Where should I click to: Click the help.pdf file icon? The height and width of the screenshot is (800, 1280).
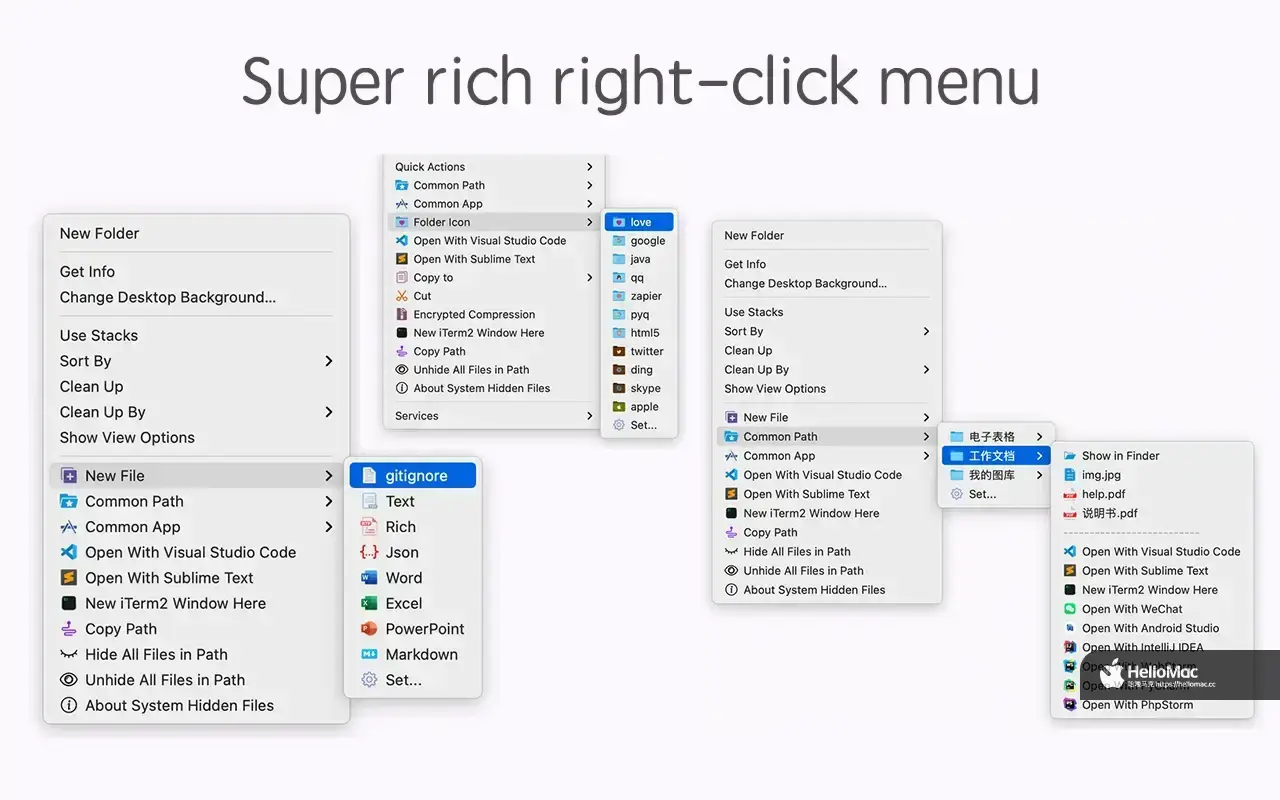click(x=1070, y=494)
